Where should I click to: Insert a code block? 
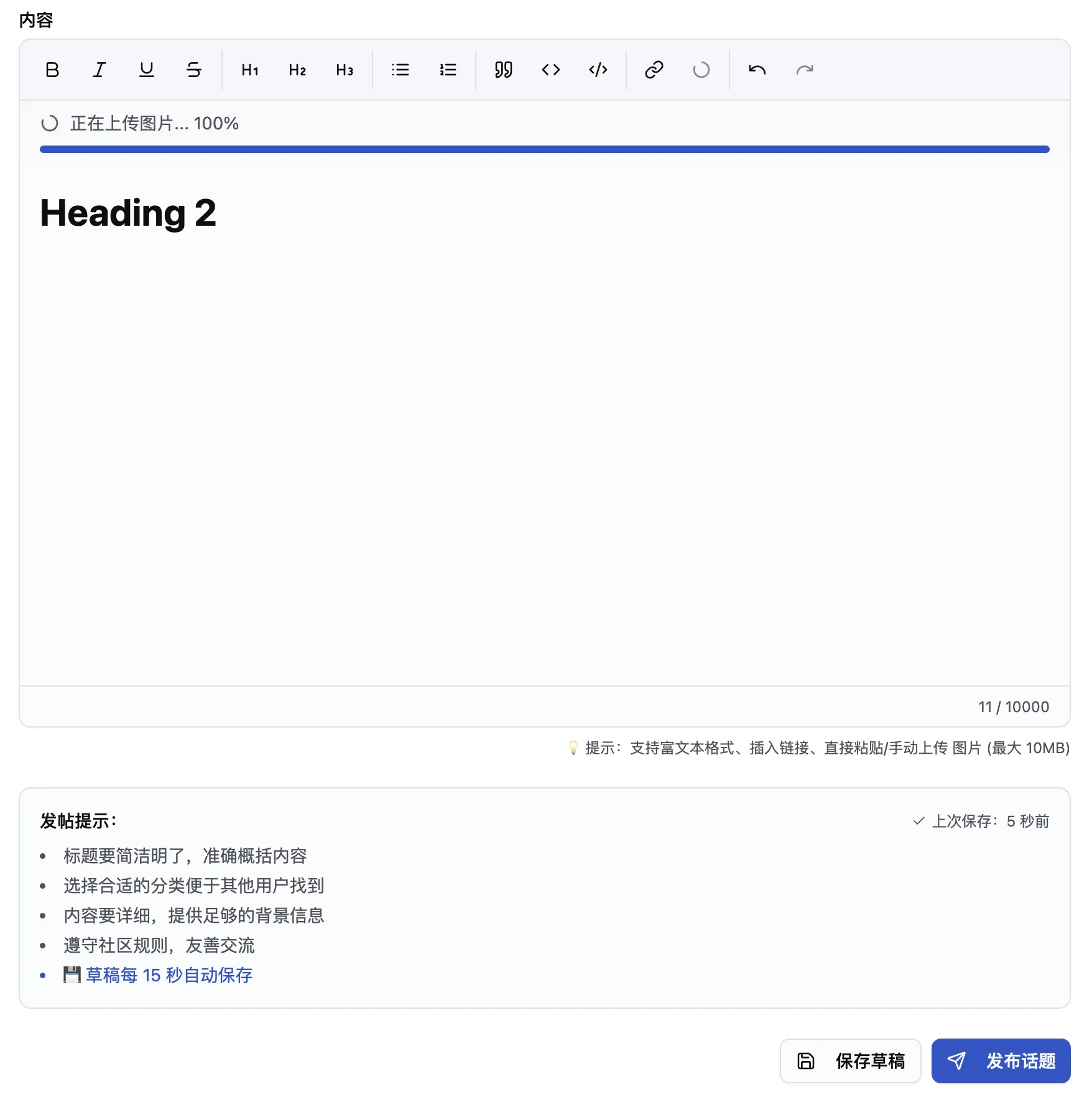[598, 70]
